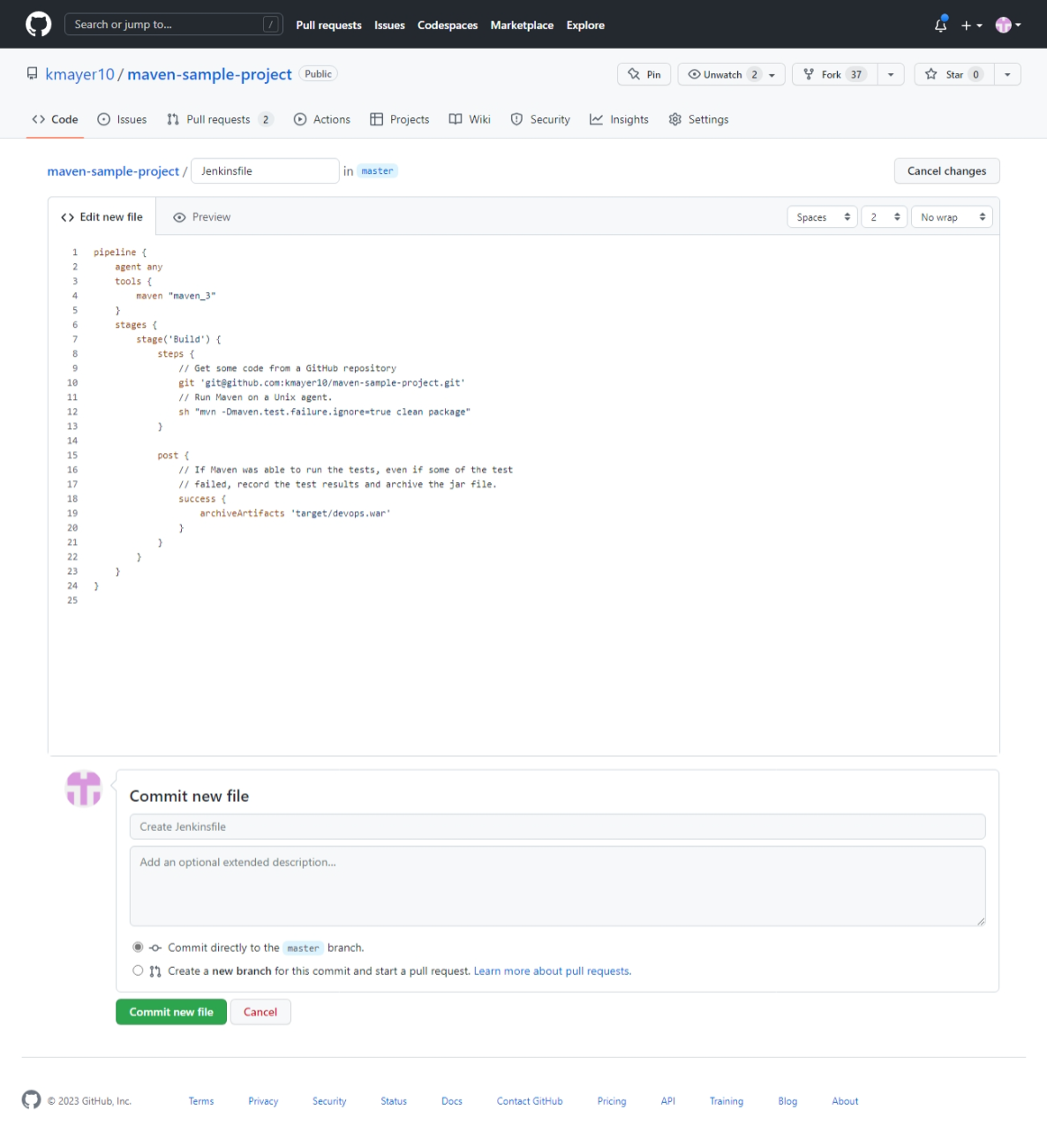Image resolution: width=1047 pixels, height=1148 pixels.
Task: Click the Pin repository button
Action: click(x=644, y=74)
